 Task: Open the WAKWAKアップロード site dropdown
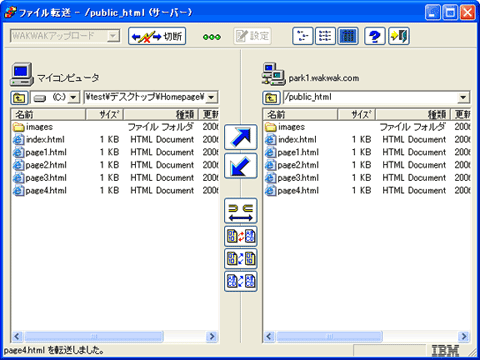pos(113,36)
